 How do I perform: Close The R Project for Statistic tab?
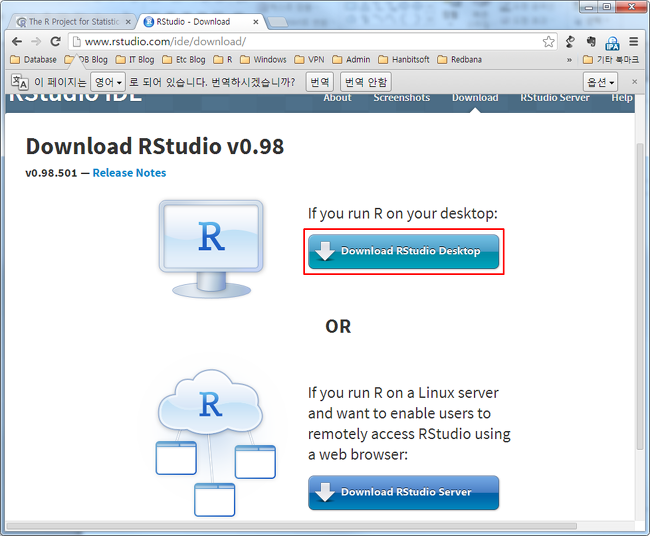click(128, 22)
